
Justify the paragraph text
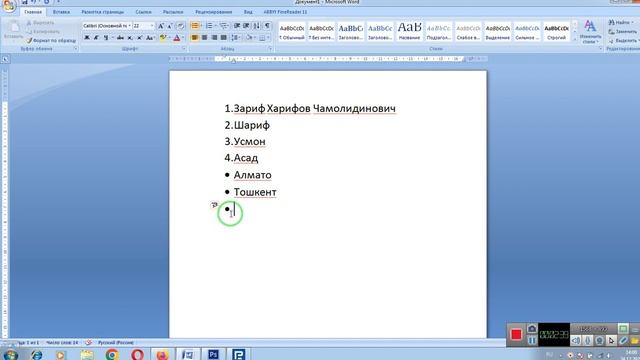click(223, 38)
